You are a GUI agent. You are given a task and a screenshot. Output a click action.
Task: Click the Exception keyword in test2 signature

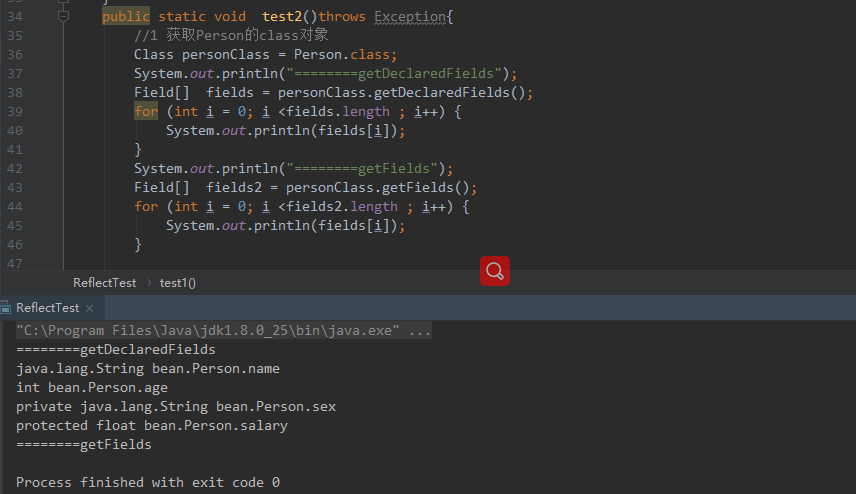tap(410, 17)
